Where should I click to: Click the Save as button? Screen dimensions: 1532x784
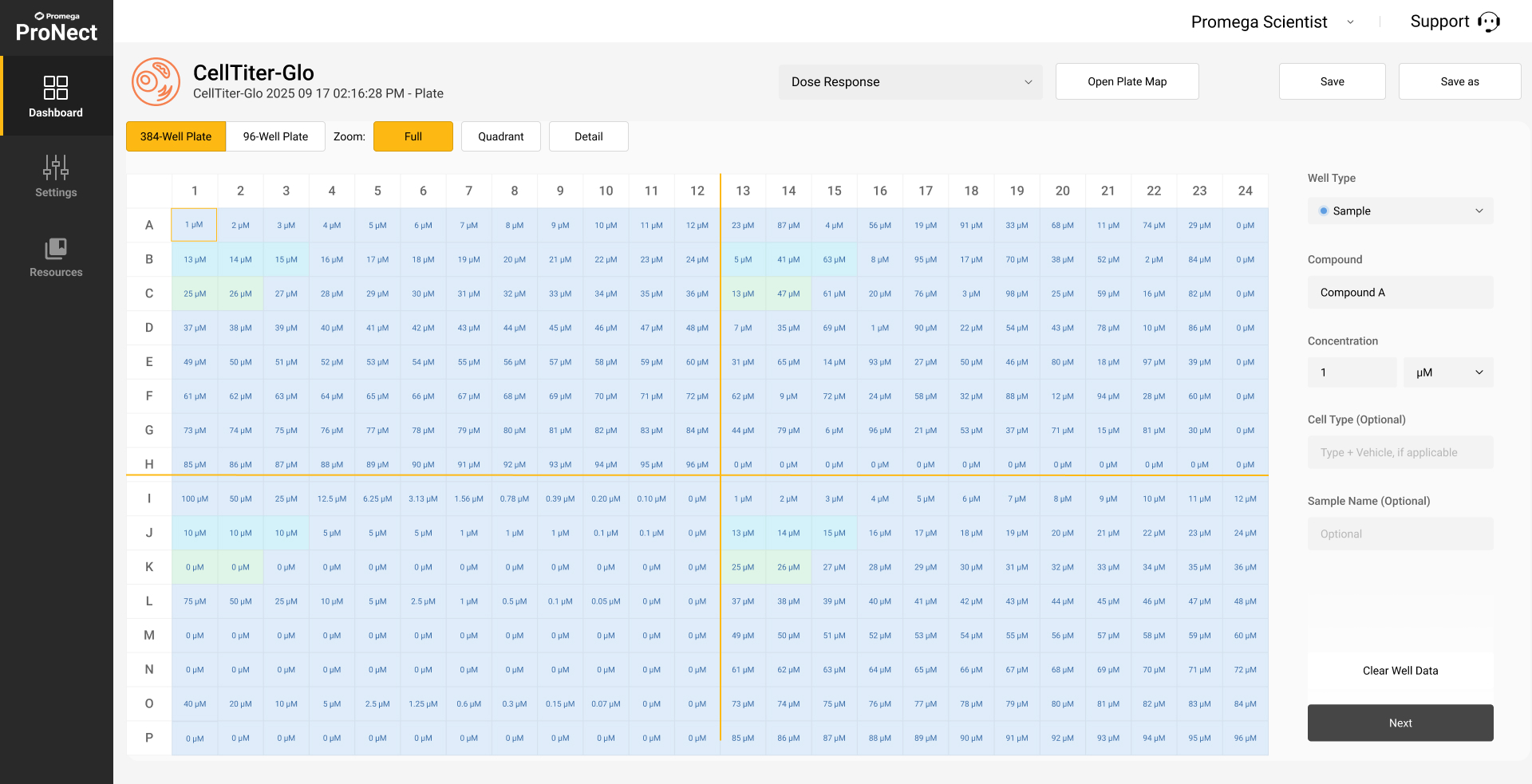pyautogui.click(x=1460, y=81)
